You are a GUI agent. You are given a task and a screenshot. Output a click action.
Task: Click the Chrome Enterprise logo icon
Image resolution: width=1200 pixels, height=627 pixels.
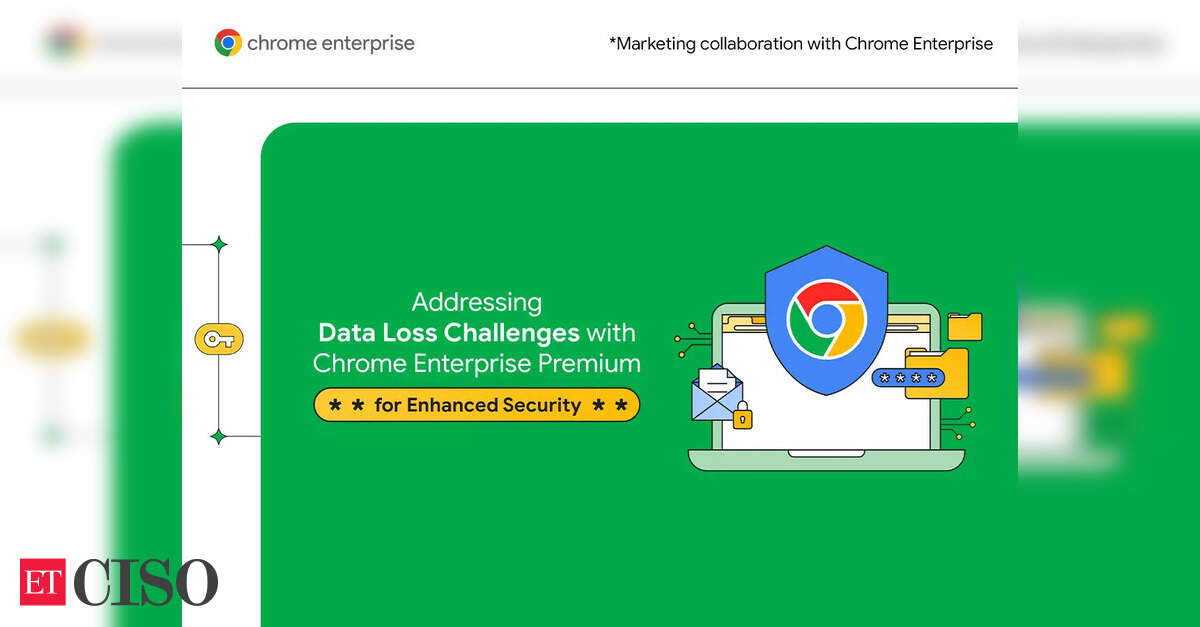pyautogui.click(x=228, y=43)
